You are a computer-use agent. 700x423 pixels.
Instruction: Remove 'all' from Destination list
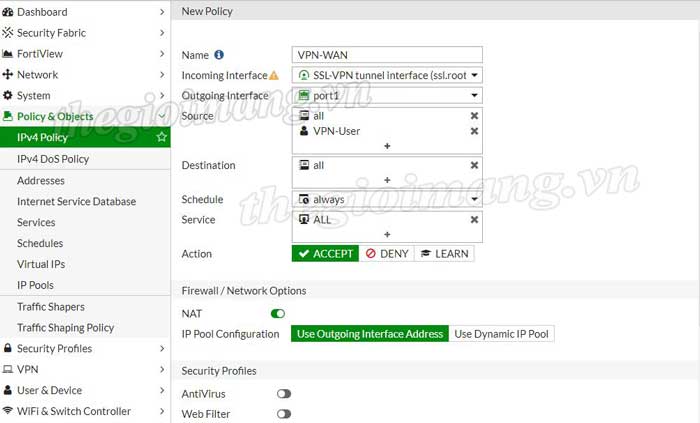(x=474, y=165)
